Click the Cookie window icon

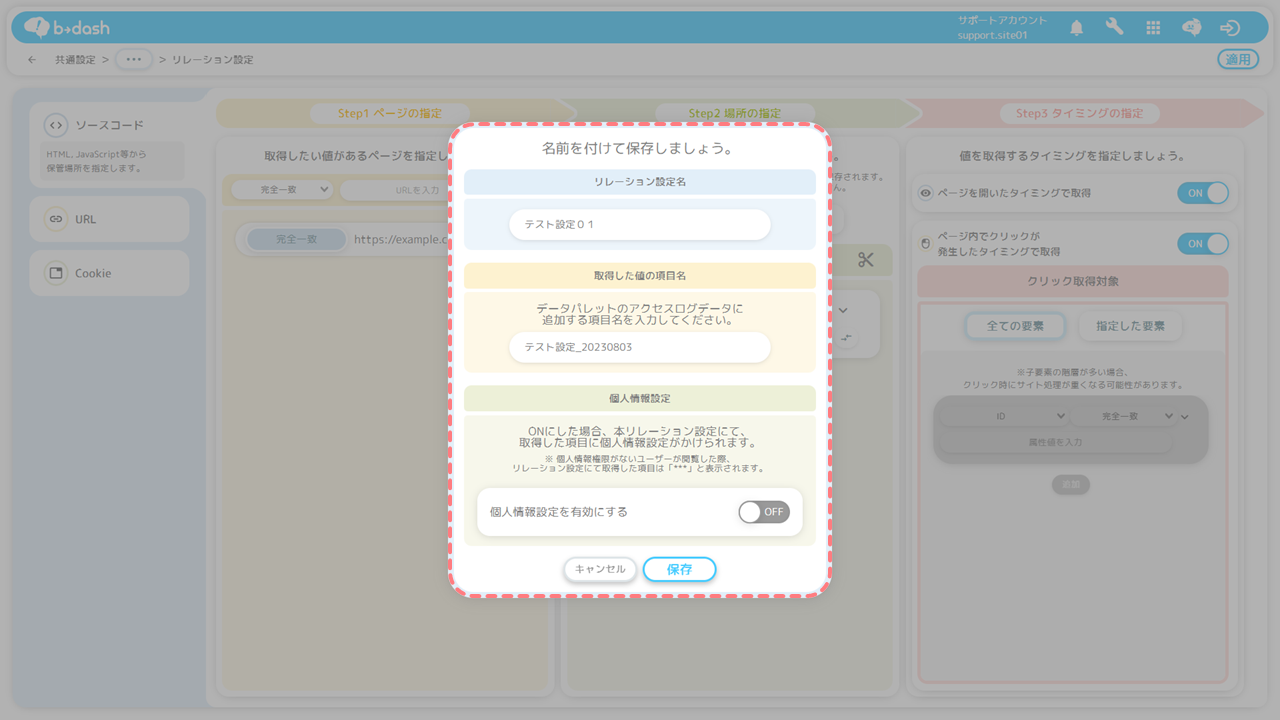(56, 273)
